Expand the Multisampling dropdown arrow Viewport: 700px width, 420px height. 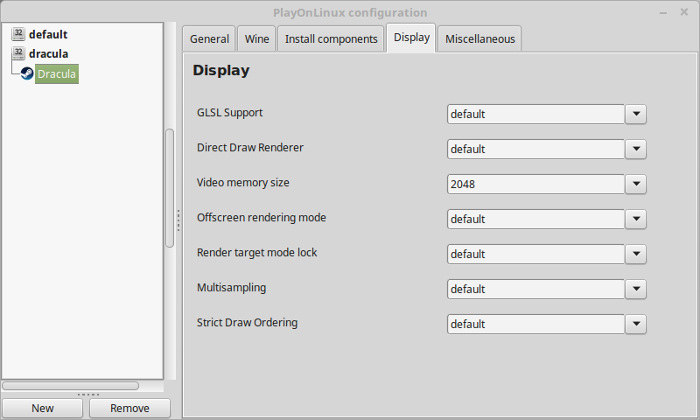tap(636, 289)
